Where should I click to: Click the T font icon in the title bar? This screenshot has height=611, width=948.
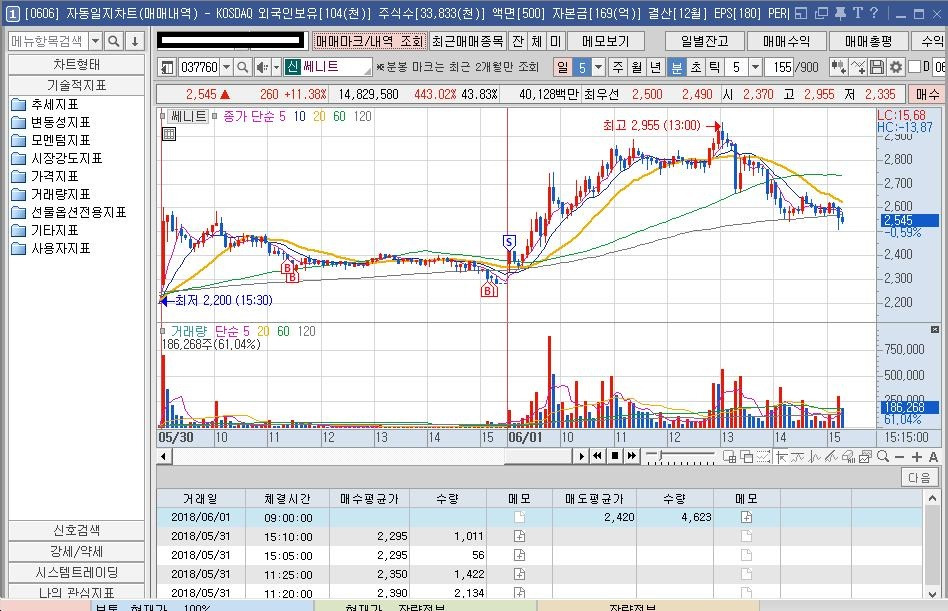click(x=858, y=13)
